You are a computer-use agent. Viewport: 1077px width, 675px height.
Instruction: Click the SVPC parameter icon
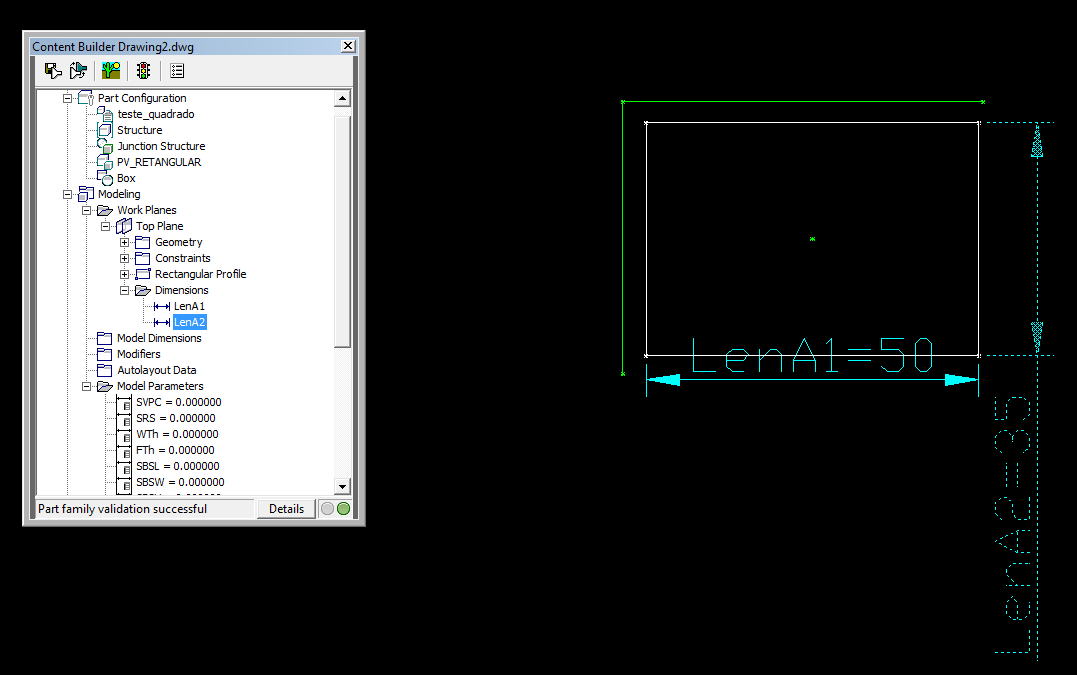click(124, 402)
